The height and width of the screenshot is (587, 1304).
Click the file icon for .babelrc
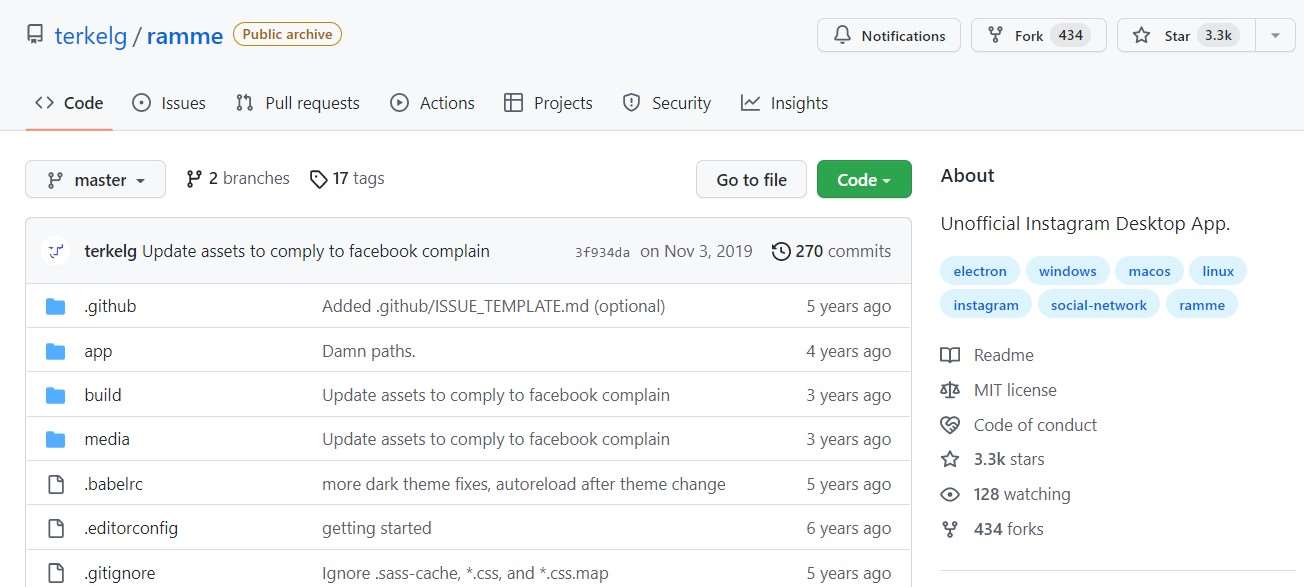(56, 484)
